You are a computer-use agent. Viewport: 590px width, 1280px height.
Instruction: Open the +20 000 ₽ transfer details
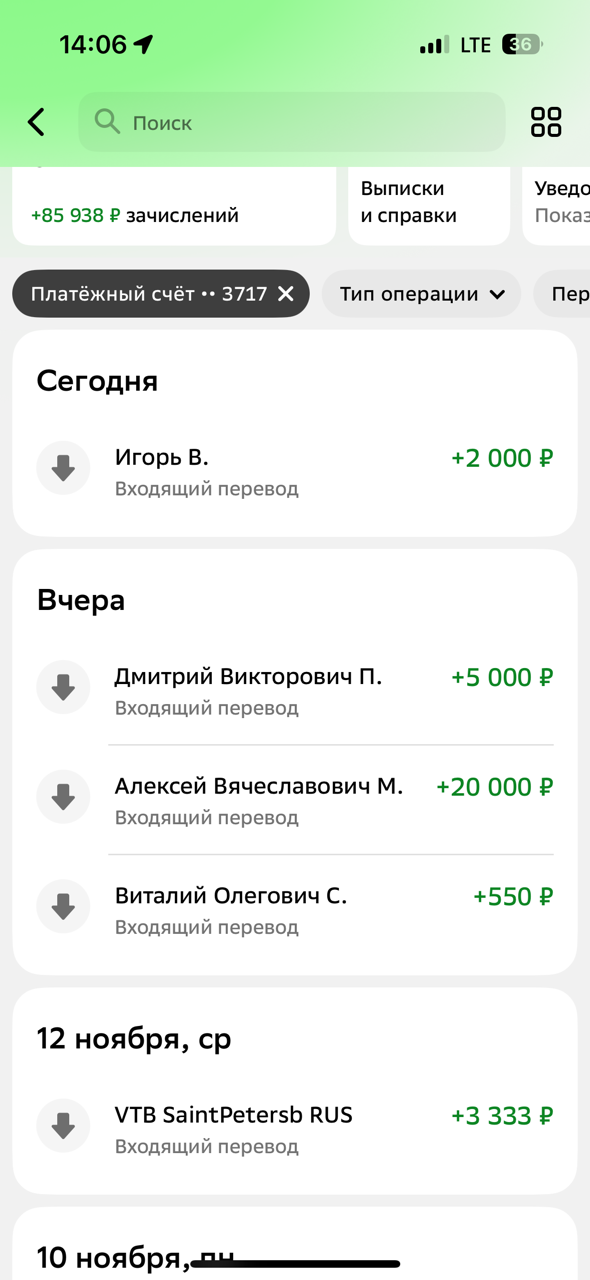coord(295,797)
